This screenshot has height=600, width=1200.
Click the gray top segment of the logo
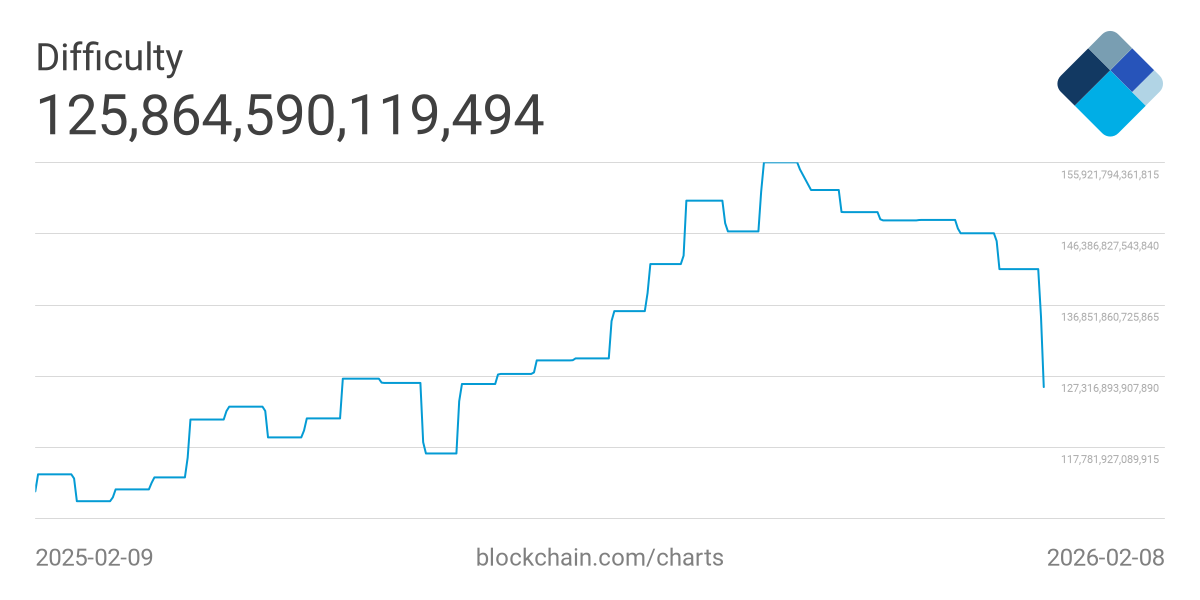[x=1109, y=48]
